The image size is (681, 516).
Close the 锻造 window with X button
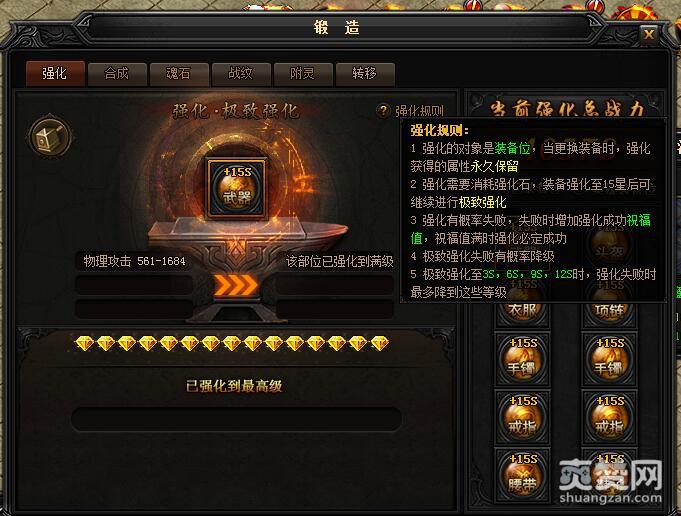click(x=649, y=34)
